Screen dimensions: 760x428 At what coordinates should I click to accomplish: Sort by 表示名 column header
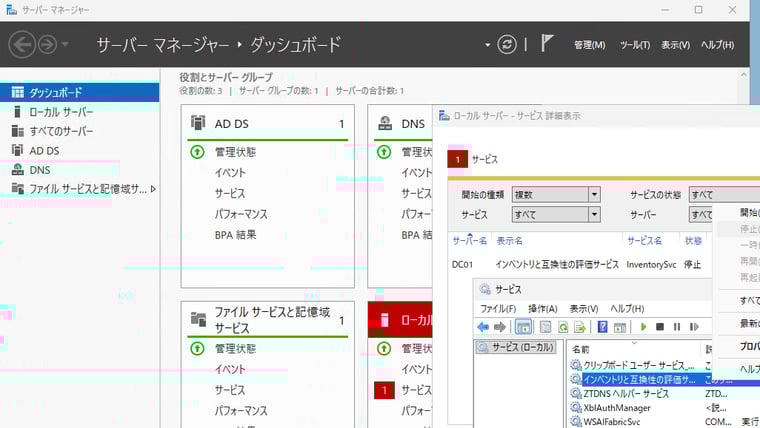point(509,241)
